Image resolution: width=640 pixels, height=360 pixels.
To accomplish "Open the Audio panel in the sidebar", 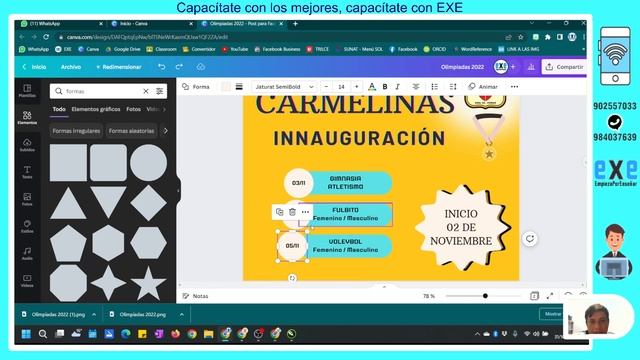I will [27, 253].
